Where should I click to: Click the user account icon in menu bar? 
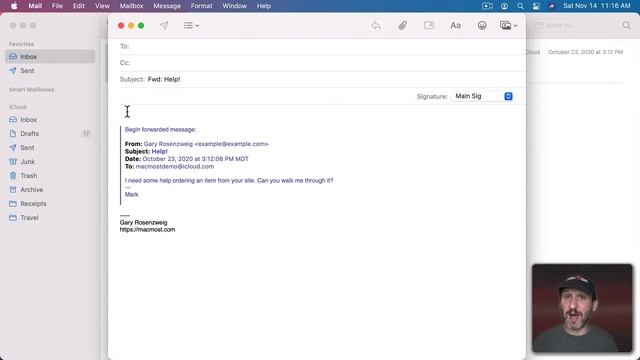[504, 6]
